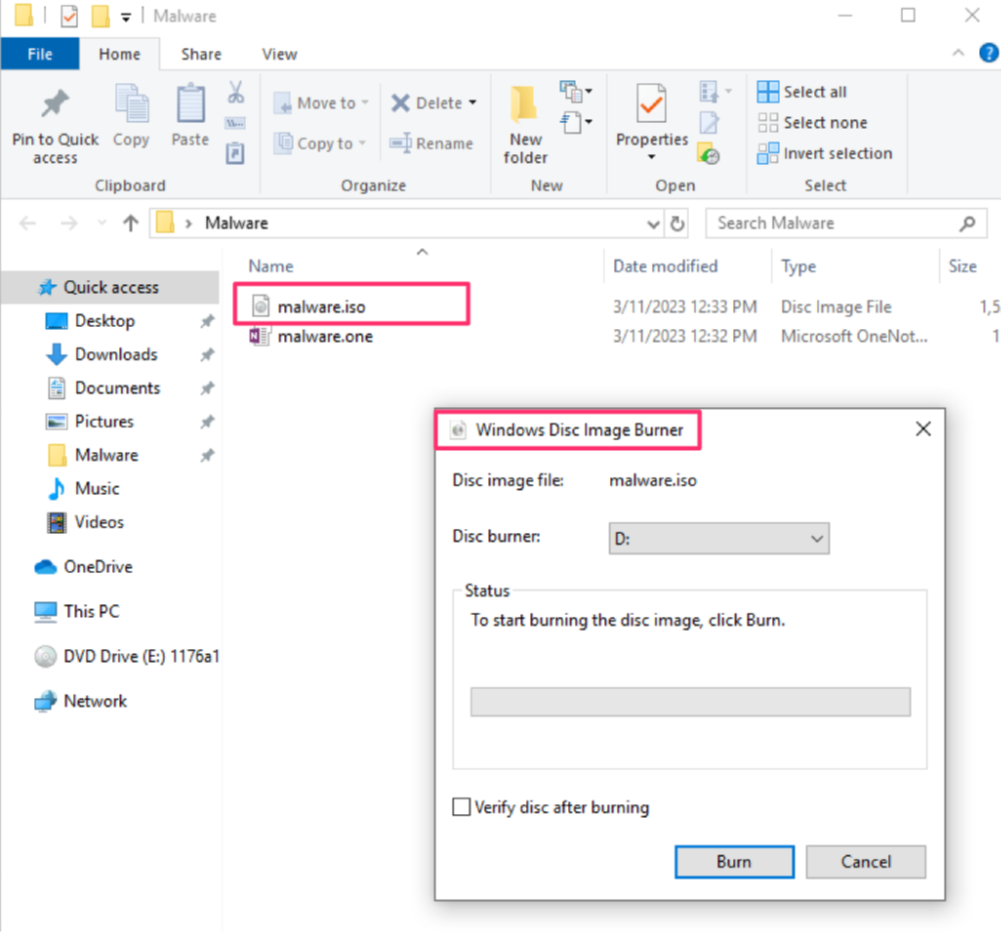Open Customize Quick Access Toolbar dropdown
The width and height of the screenshot is (1001, 933).
click(x=126, y=17)
